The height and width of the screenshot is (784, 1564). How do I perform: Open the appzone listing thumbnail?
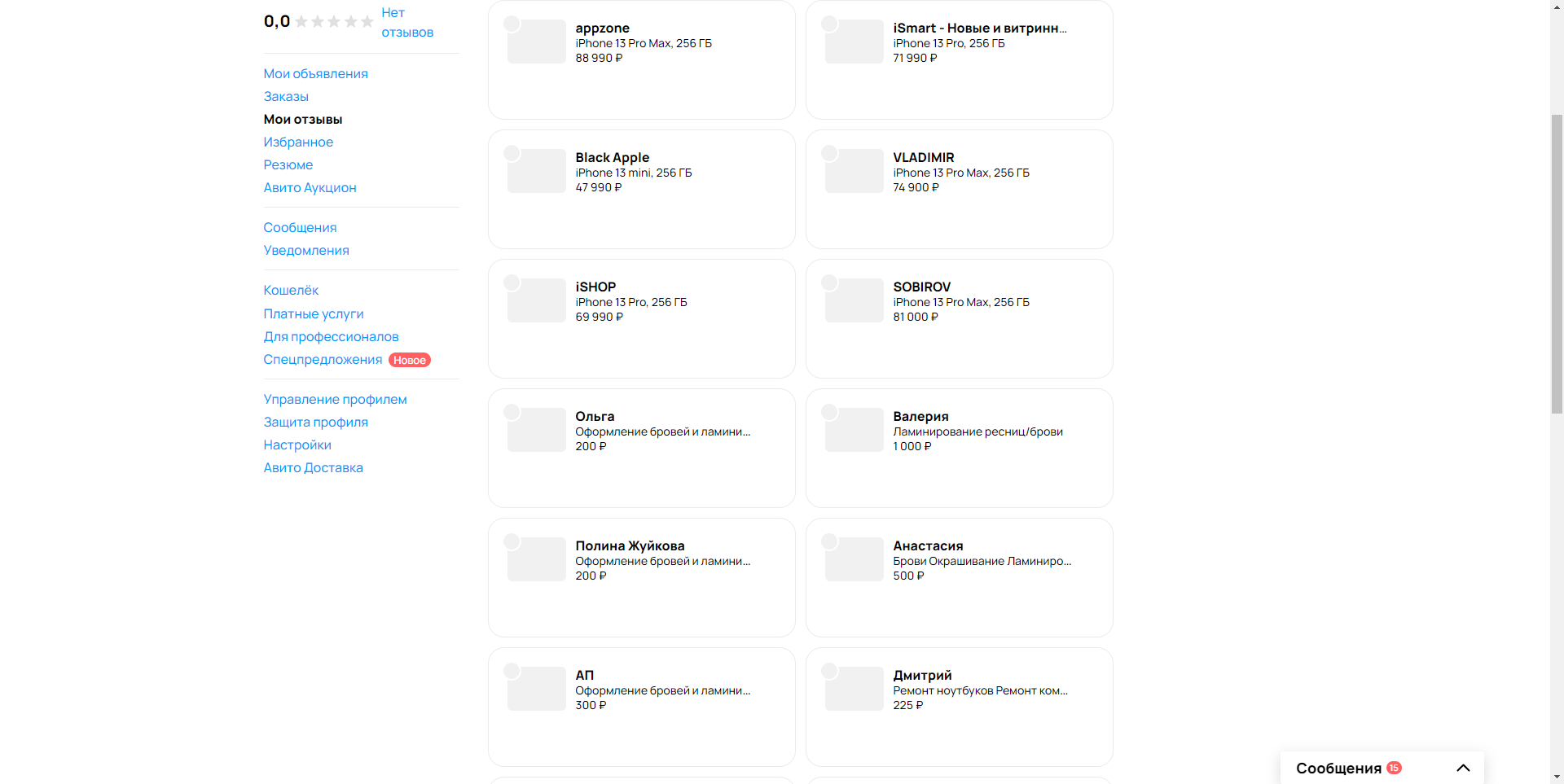coord(537,42)
